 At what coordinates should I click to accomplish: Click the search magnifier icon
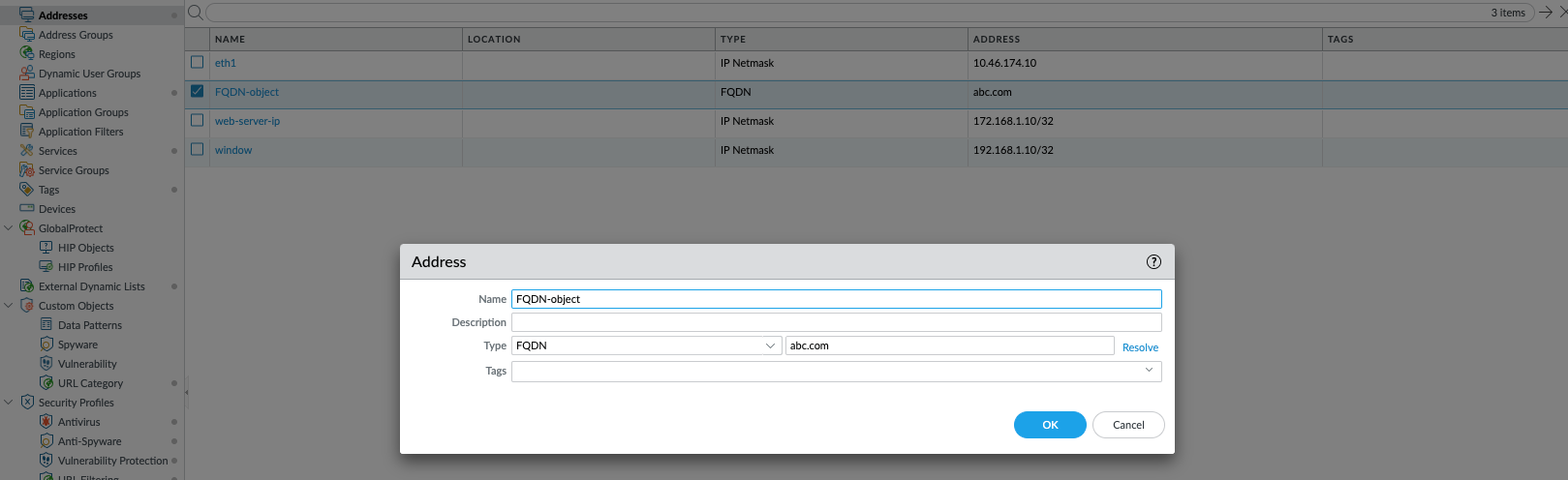[x=195, y=13]
